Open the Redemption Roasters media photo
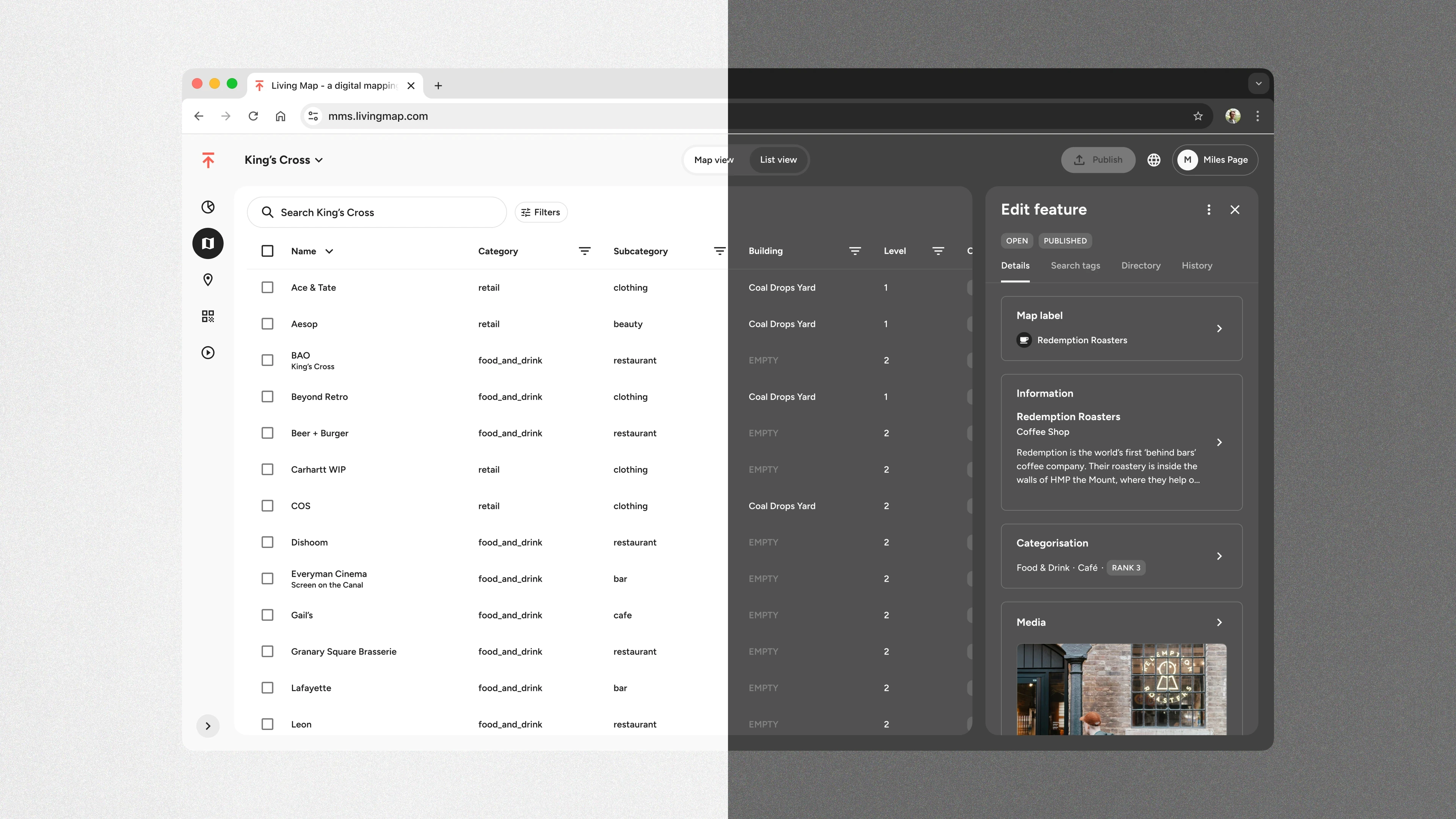1456x819 pixels. coord(1122,689)
